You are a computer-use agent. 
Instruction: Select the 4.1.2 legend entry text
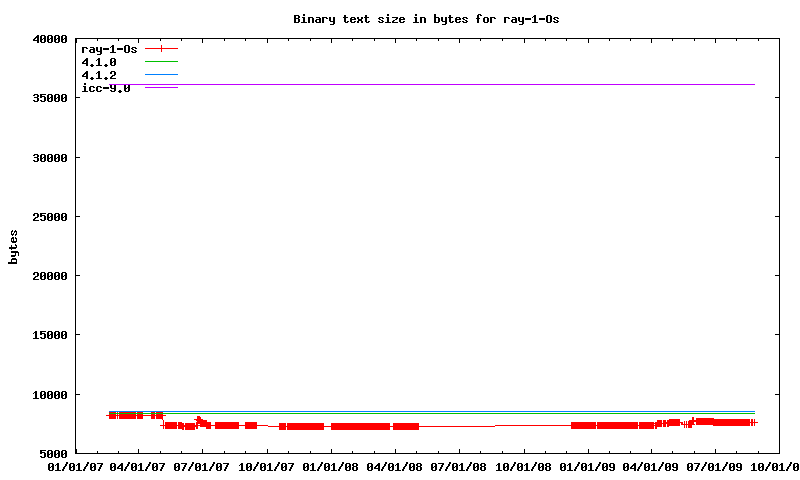coord(99,75)
